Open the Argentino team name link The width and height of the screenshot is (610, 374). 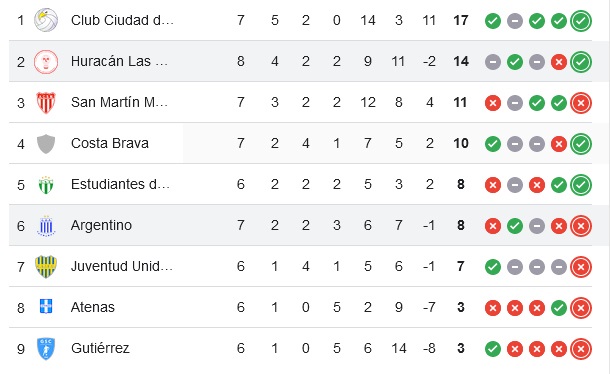101,225
